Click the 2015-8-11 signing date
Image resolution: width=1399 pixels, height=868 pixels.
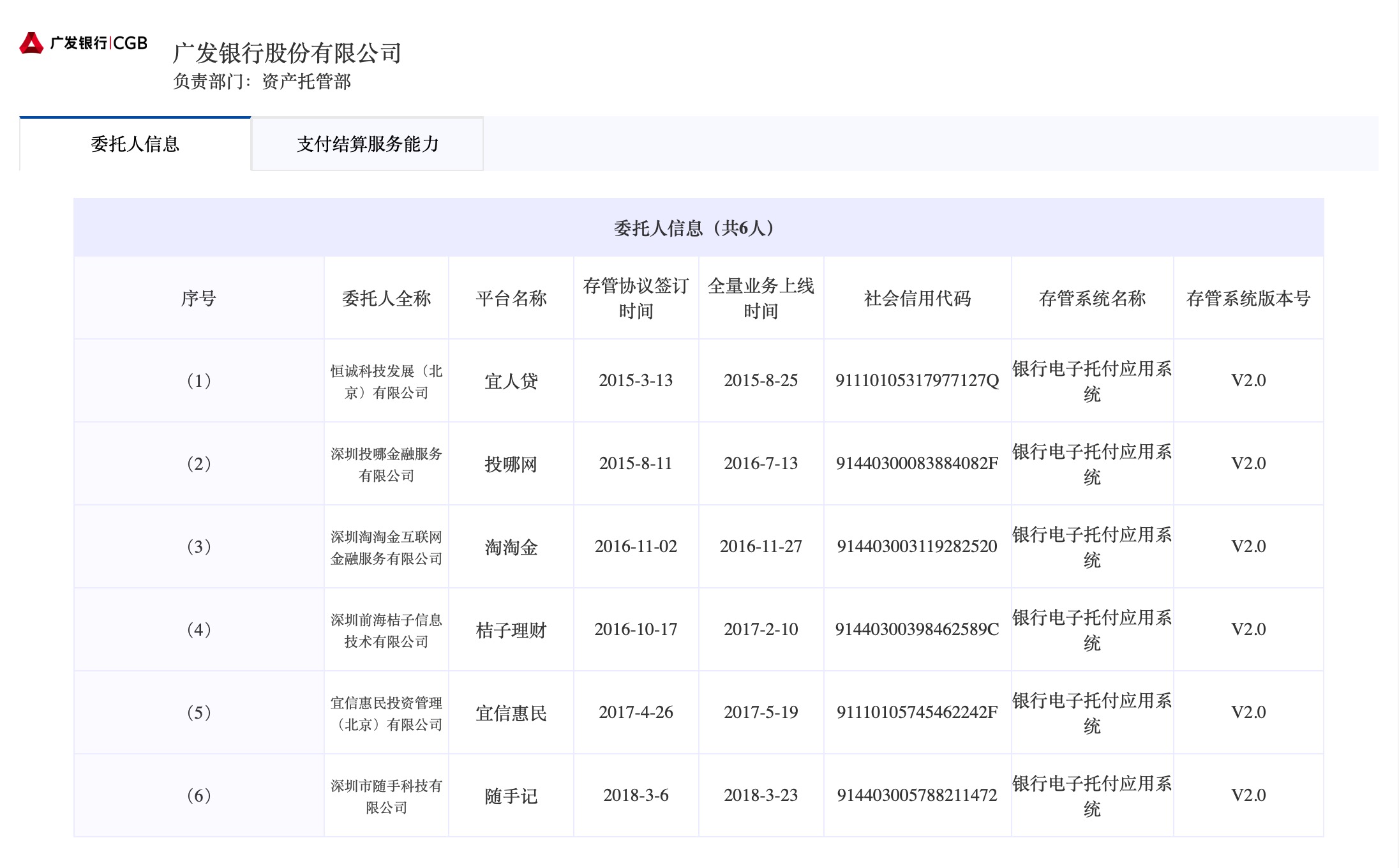(x=636, y=463)
